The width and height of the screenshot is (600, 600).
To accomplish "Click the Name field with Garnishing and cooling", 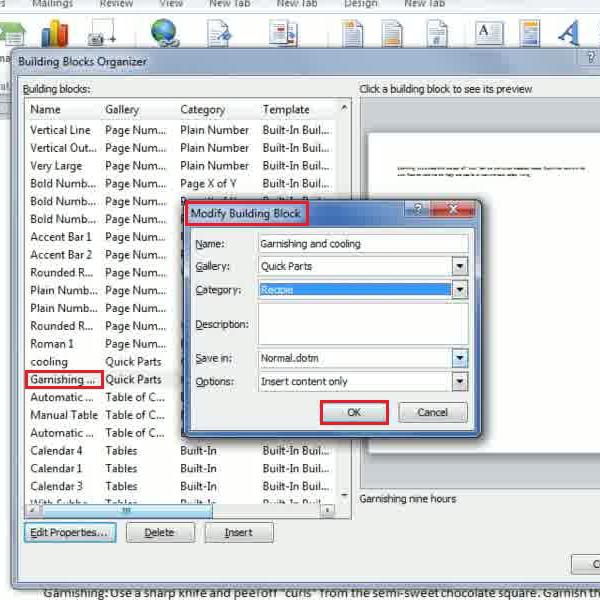I will pos(363,244).
